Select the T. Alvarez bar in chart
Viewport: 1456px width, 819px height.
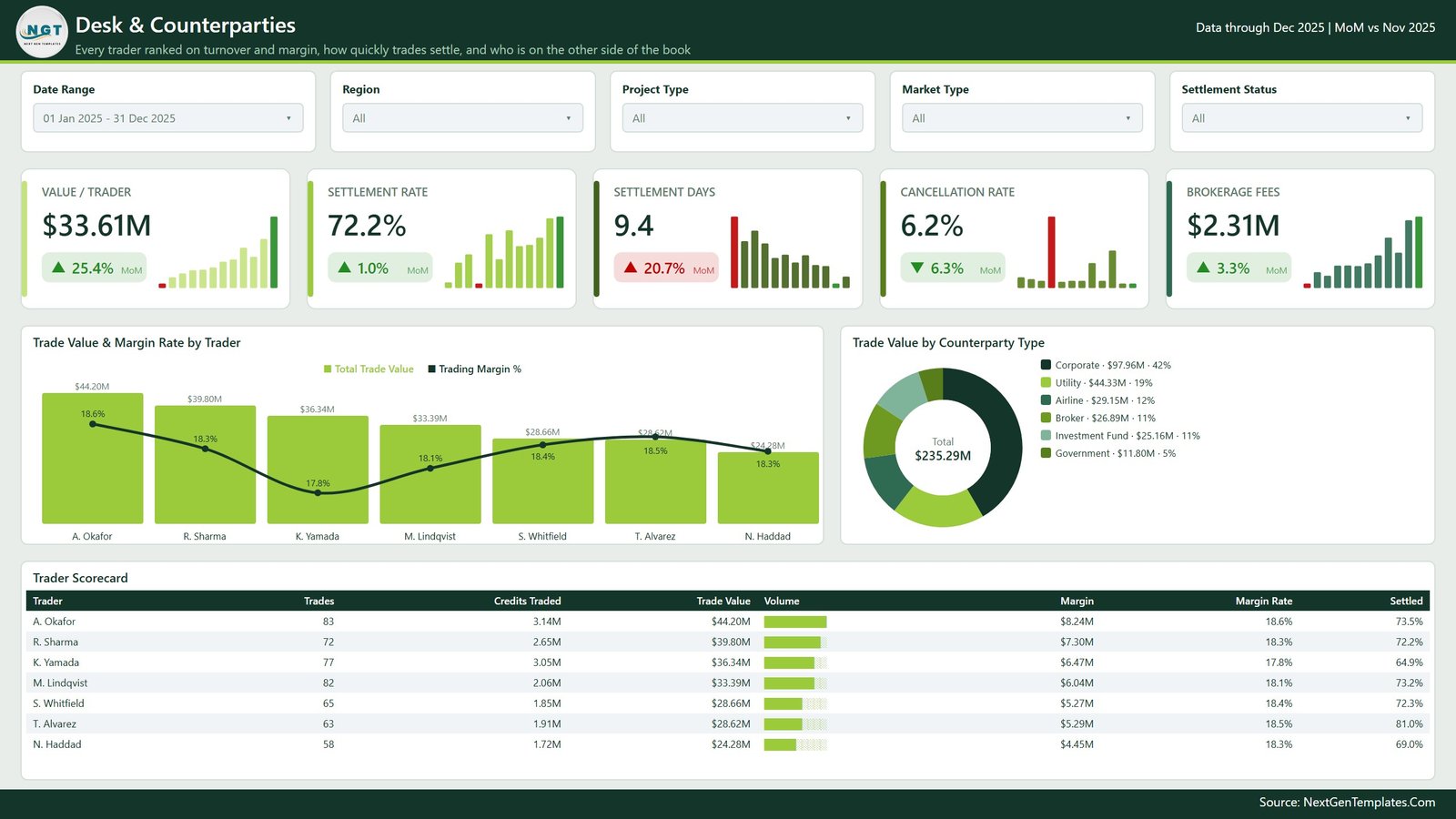pyautogui.click(x=655, y=481)
